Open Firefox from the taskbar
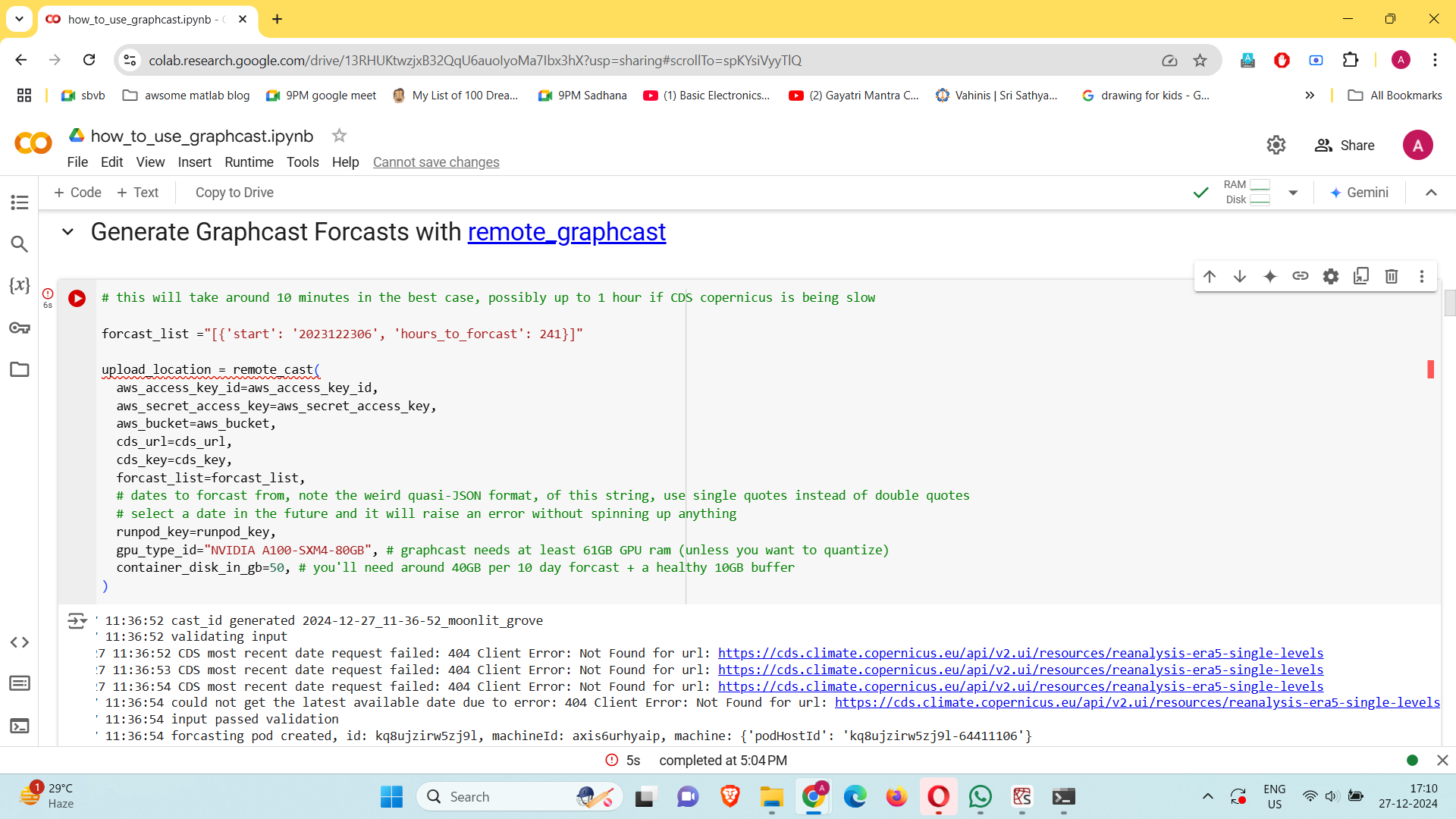 (x=896, y=796)
